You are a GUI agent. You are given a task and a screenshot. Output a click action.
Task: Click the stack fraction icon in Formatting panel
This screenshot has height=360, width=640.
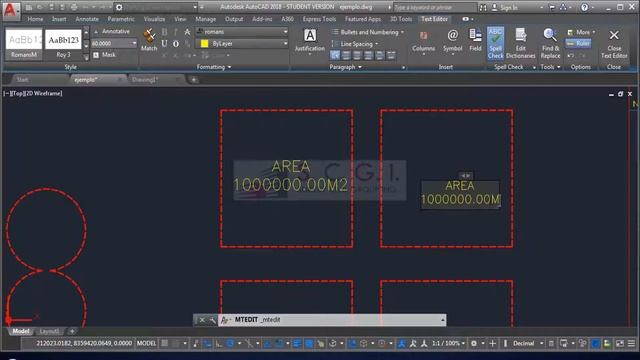pyautogui.click(x=187, y=43)
